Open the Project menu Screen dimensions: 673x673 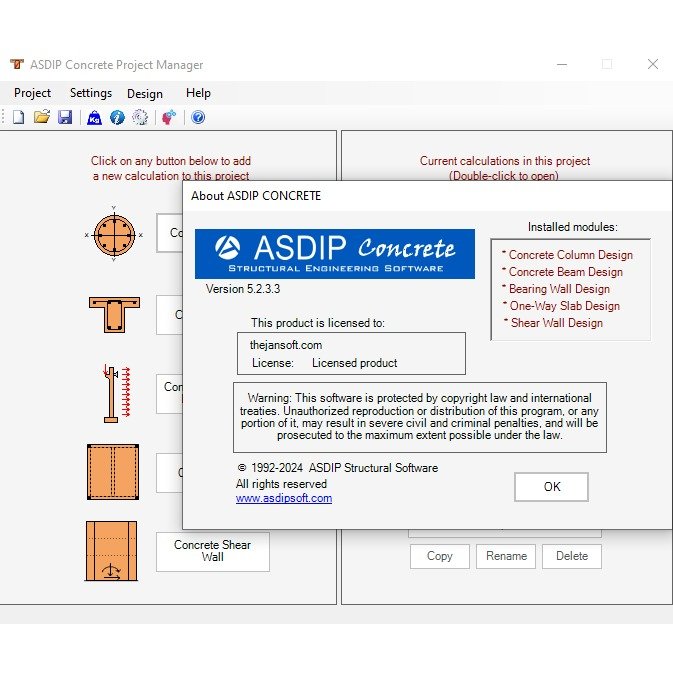tap(32, 93)
